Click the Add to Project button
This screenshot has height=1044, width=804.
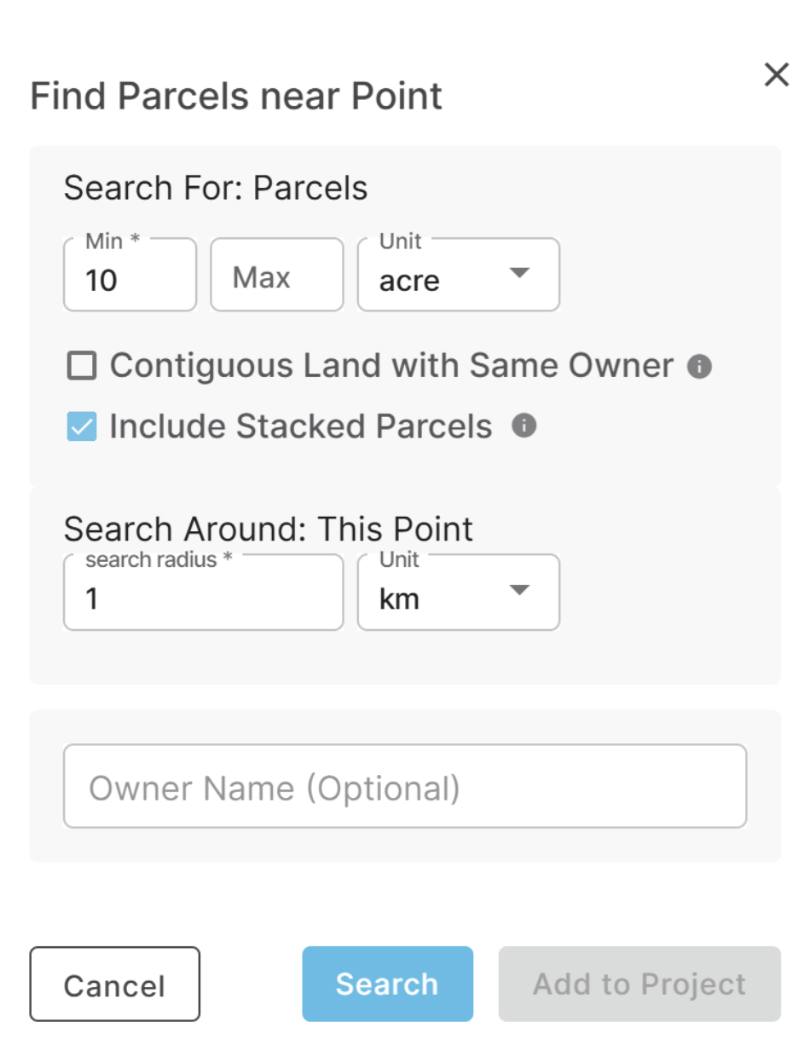click(640, 984)
